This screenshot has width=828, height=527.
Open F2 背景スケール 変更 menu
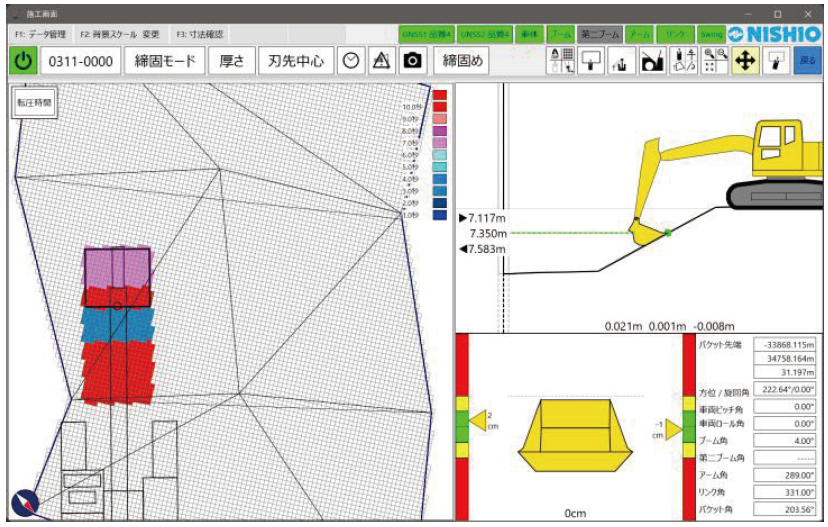[x=120, y=35]
